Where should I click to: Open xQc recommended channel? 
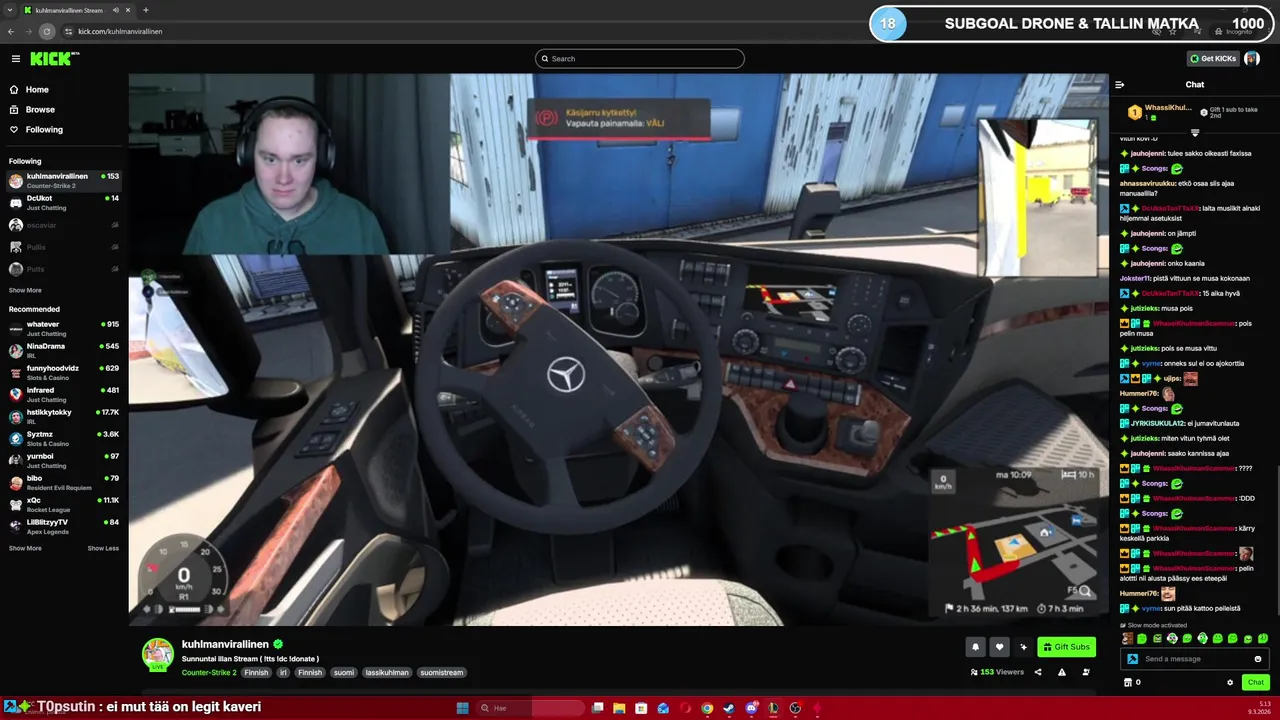tap(64, 505)
